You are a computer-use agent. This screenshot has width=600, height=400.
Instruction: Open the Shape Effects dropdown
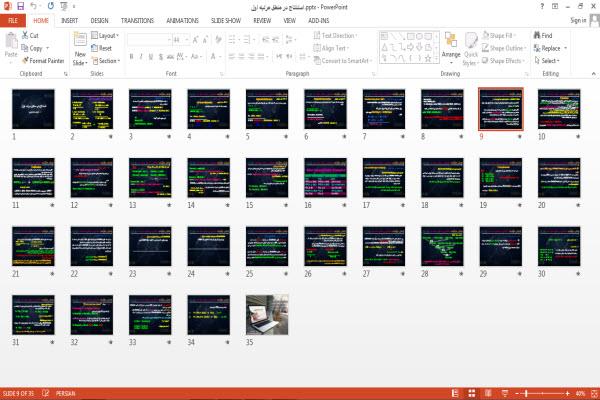click(x=503, y=60)
